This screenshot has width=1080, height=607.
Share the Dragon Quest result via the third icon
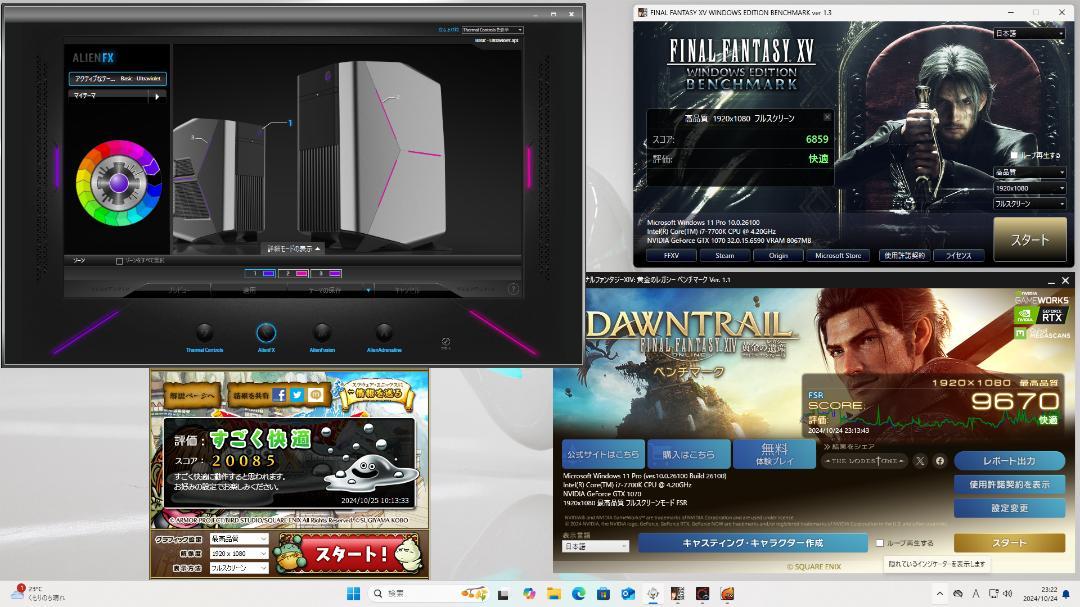pyautogui.click(x=315, y=395)
